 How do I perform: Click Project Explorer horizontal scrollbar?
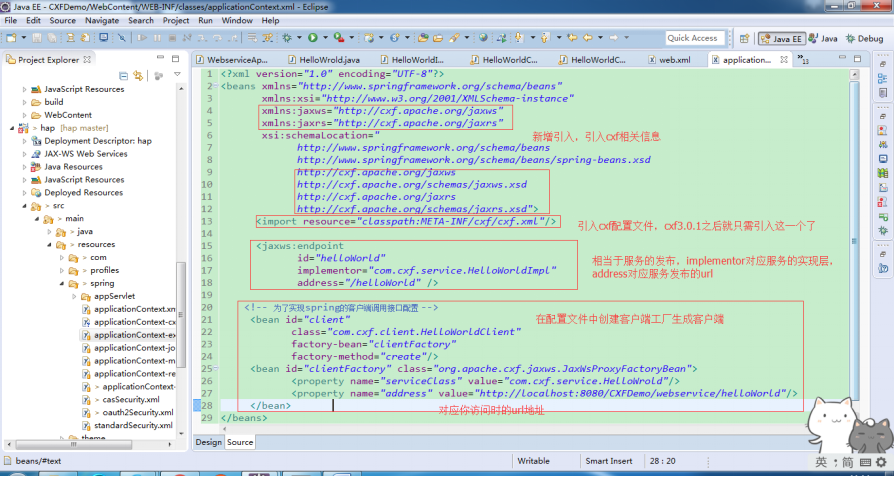click(74, 444)
